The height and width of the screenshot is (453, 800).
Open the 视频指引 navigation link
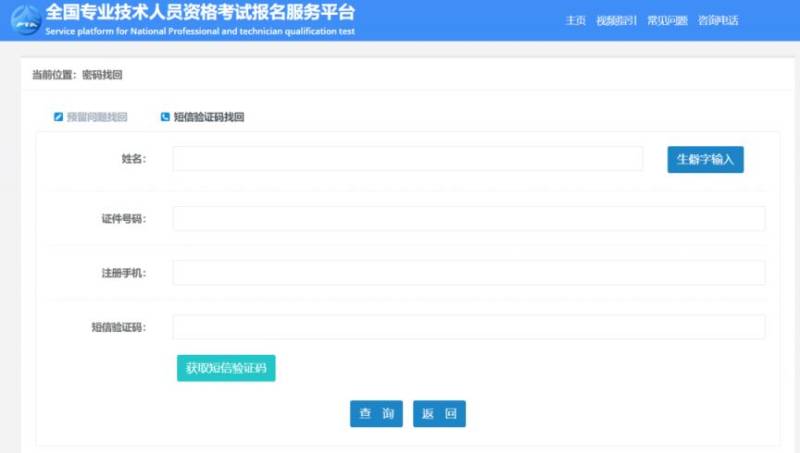pyautogui.click(x=615, y=21)
